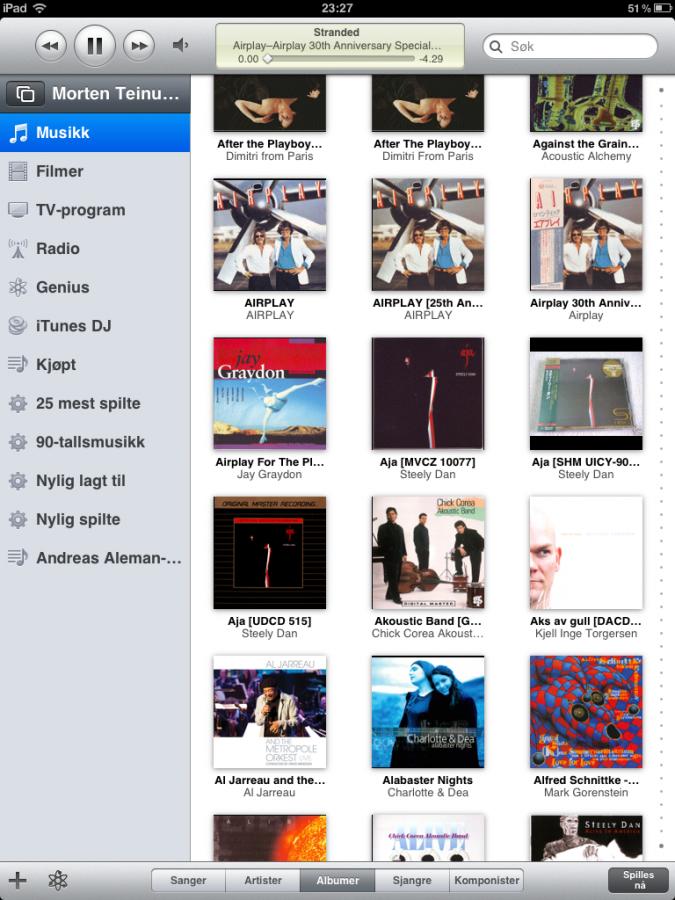Open Nylig spilte gear icon

tap(18, 519)
